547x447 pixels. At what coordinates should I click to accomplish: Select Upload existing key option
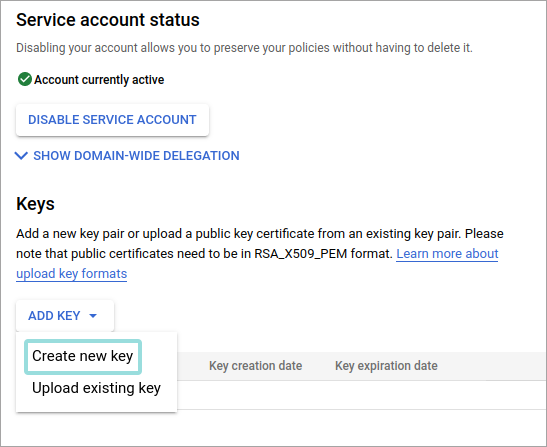click(x=96, y=388)
